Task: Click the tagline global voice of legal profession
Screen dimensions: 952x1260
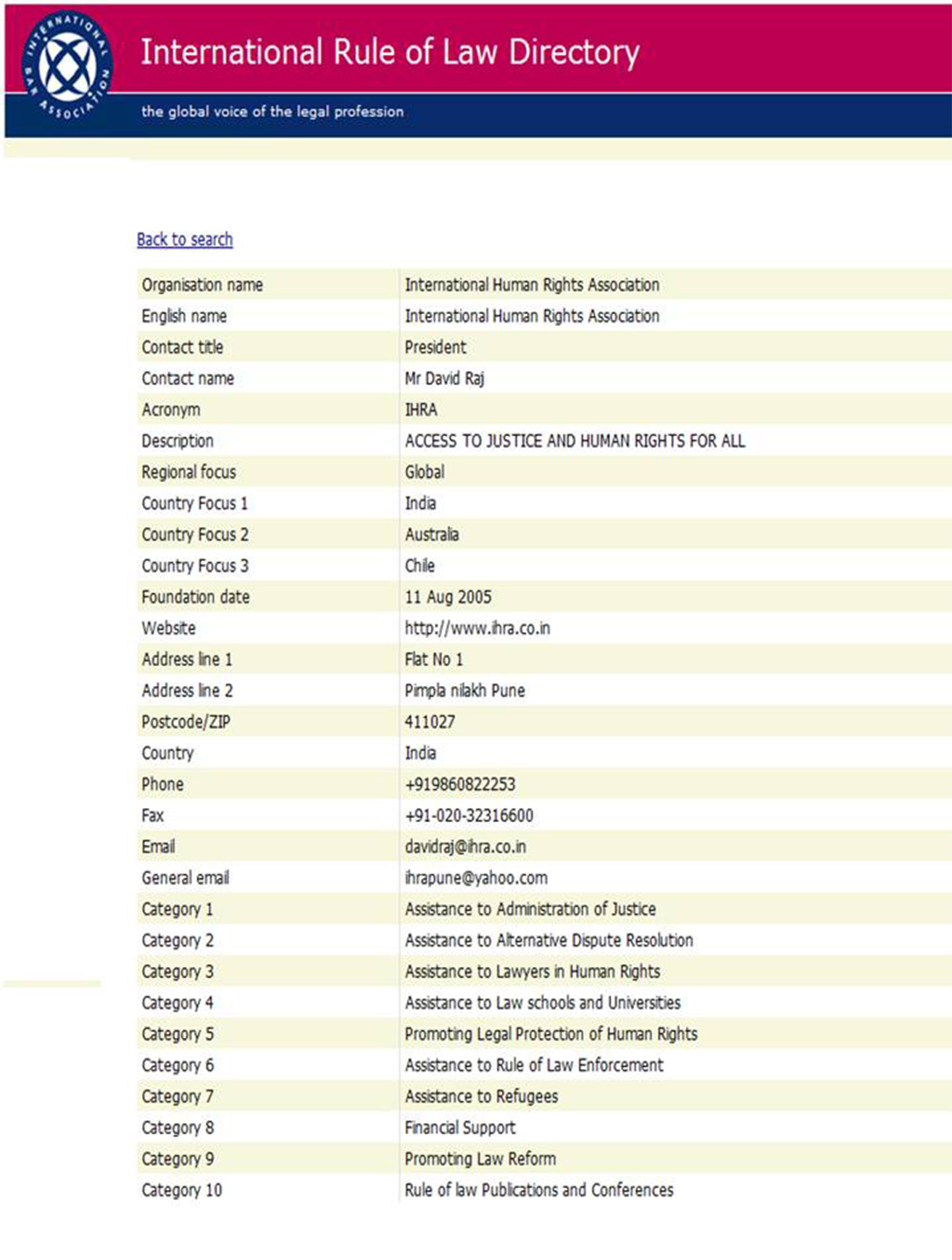Action: pyautogui.click(x=272, y=111)
